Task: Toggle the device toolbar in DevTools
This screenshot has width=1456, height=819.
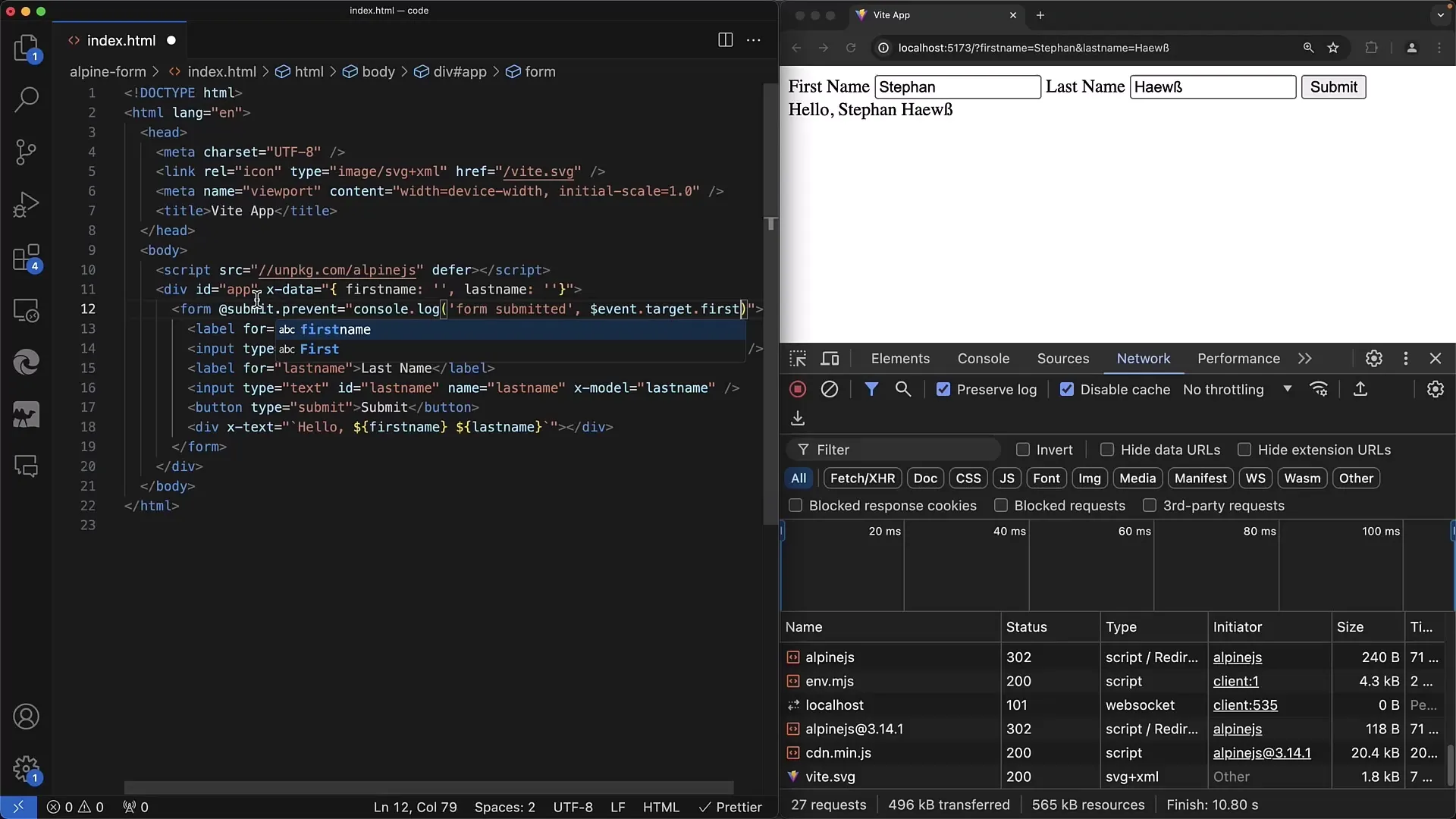Action: [830, 359]
